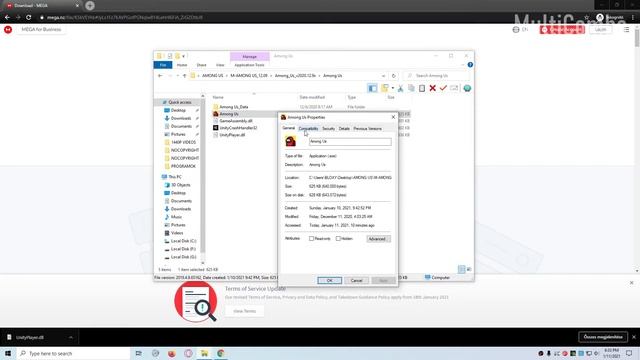Click the red checkmark icon in Explorer toolbar
The image size is (640, 360).
pos(443,88)
